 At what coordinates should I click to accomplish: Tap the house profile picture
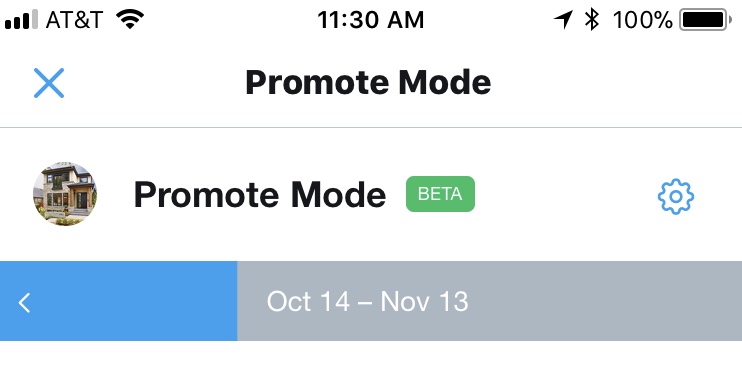coord(65,194)
